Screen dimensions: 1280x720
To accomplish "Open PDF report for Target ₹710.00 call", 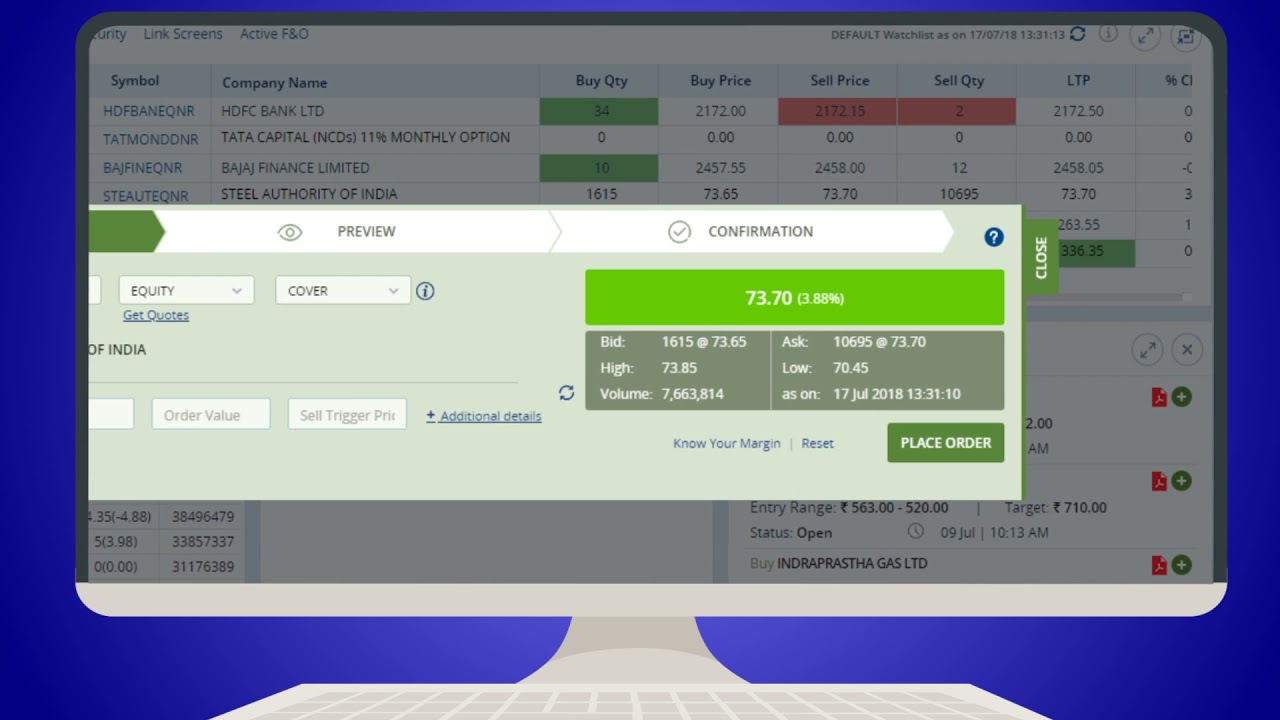I will click(x=1159, y=481).
